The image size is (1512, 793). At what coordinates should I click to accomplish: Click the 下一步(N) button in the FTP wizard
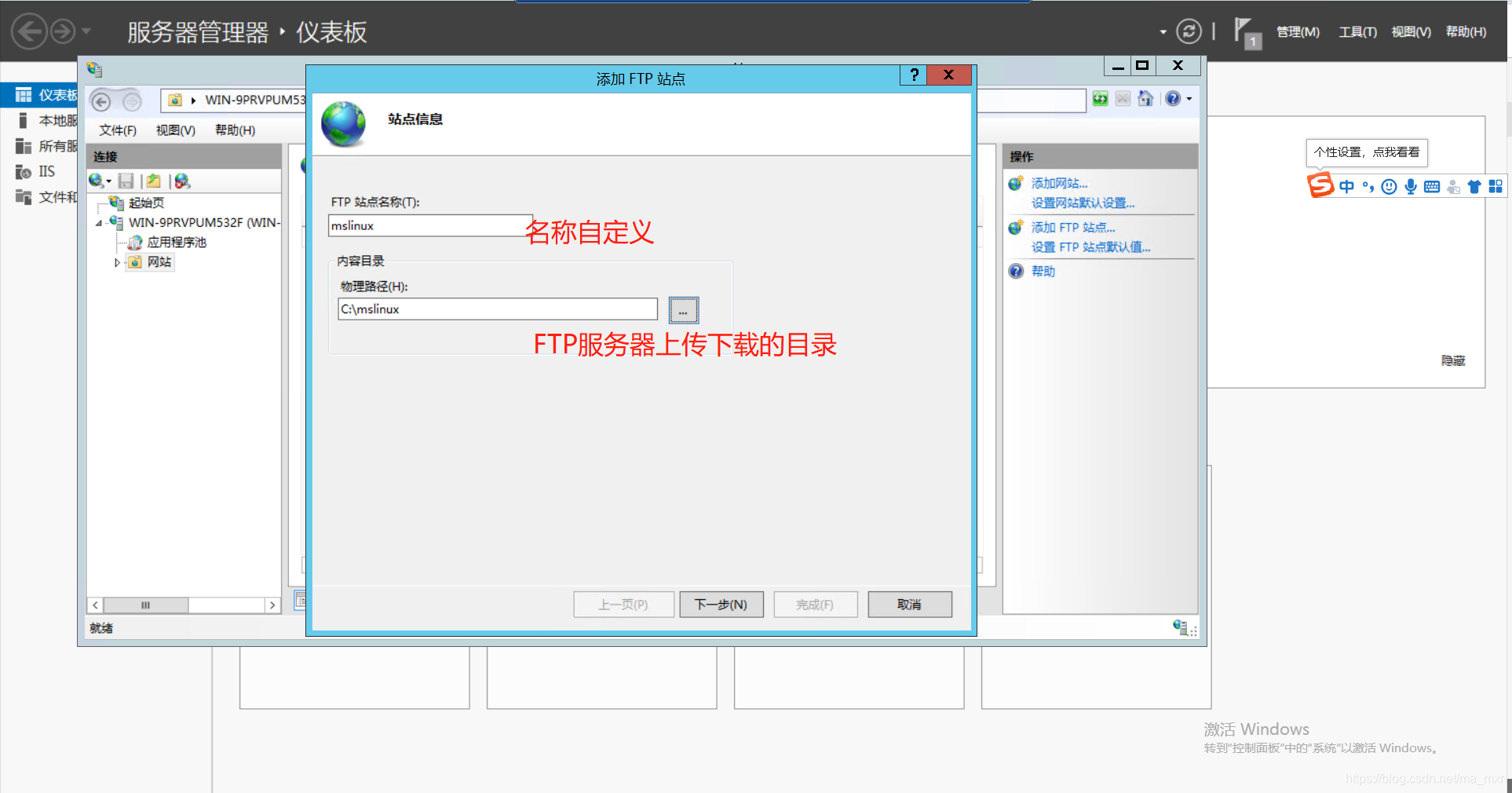721,605
